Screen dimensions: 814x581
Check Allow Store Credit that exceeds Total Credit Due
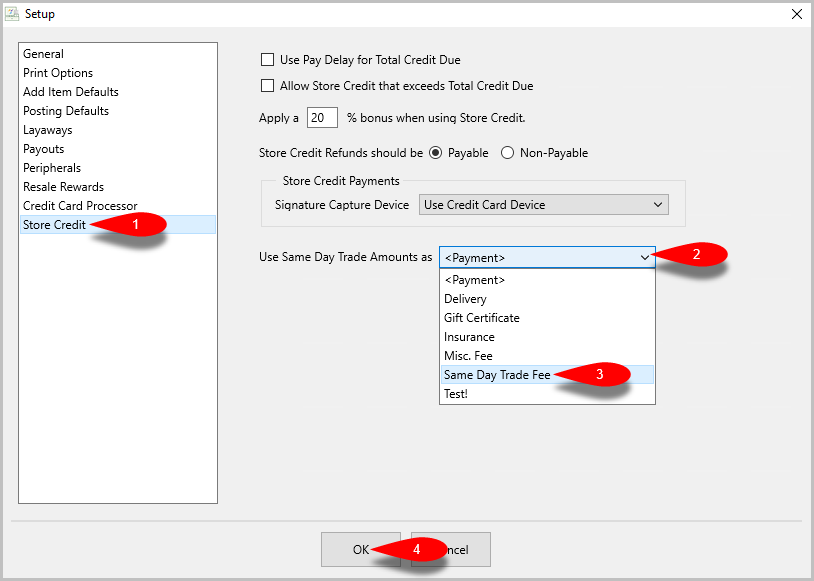(x=267, y=86)
